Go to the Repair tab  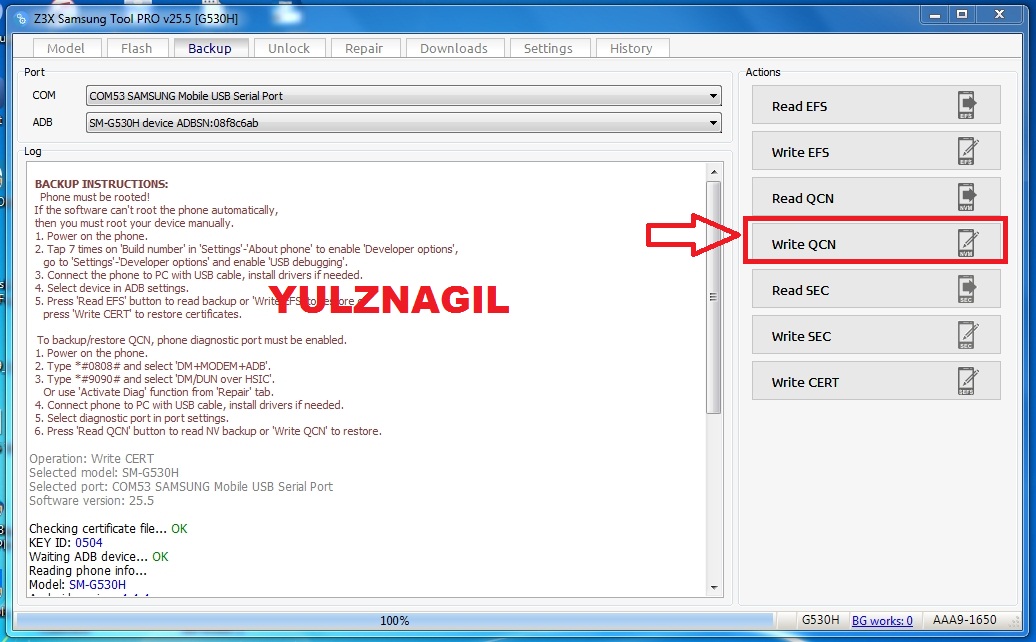click(x=363, y=48)
